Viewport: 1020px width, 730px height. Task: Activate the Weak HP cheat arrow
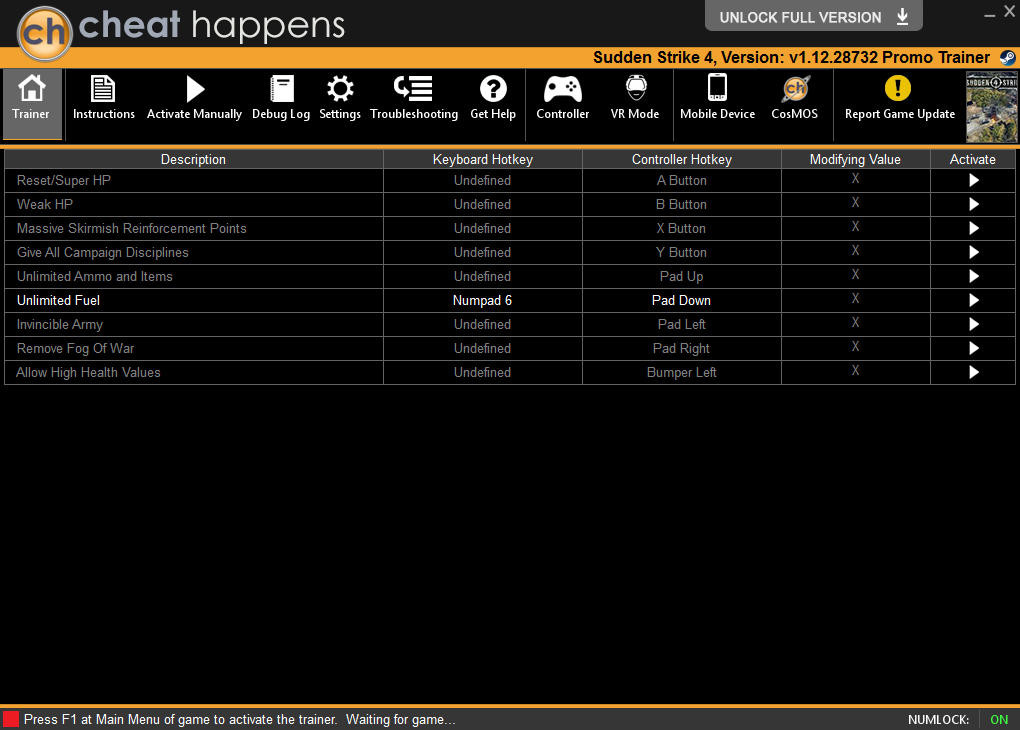point(973,204)
